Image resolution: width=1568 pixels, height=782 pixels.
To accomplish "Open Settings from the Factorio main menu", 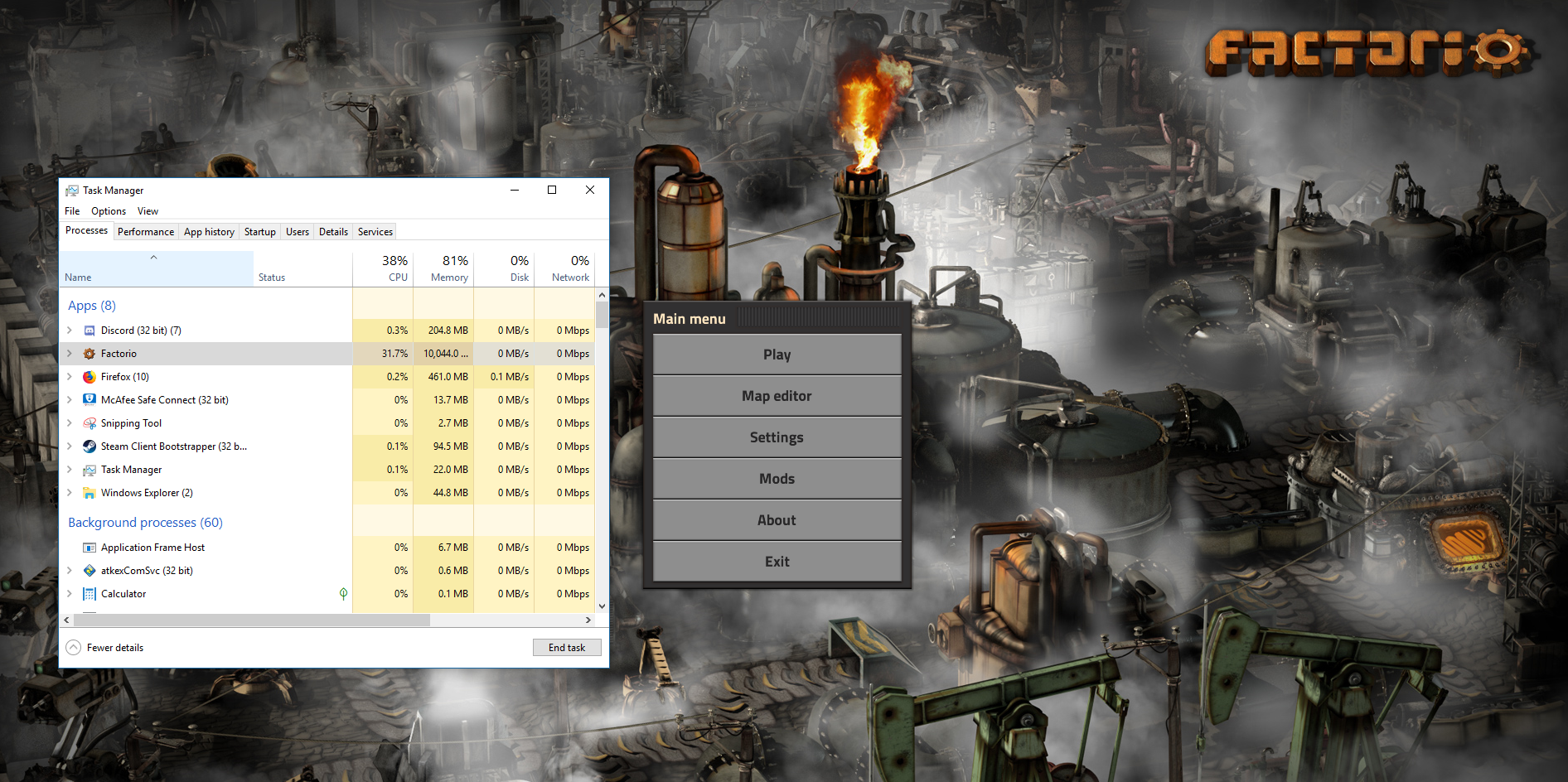I will [x=777, y=437].
